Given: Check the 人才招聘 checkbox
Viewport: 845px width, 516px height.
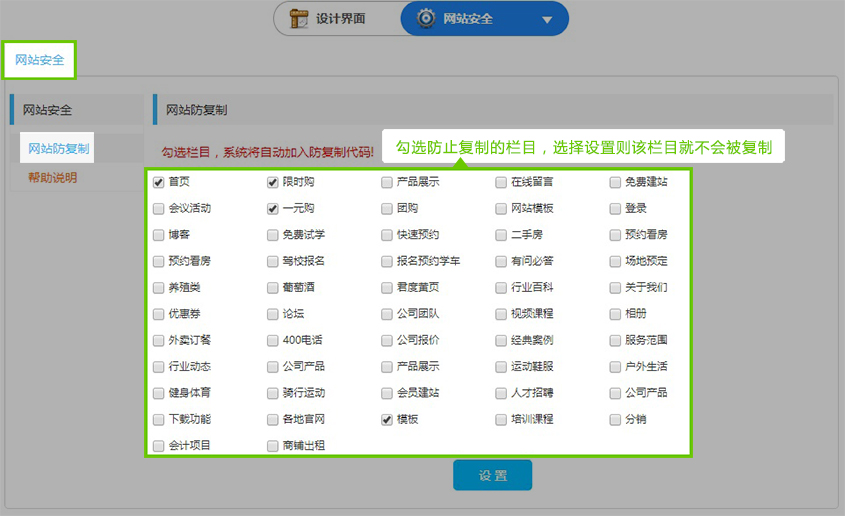Looking at the screenshot, I should (501, 393).
